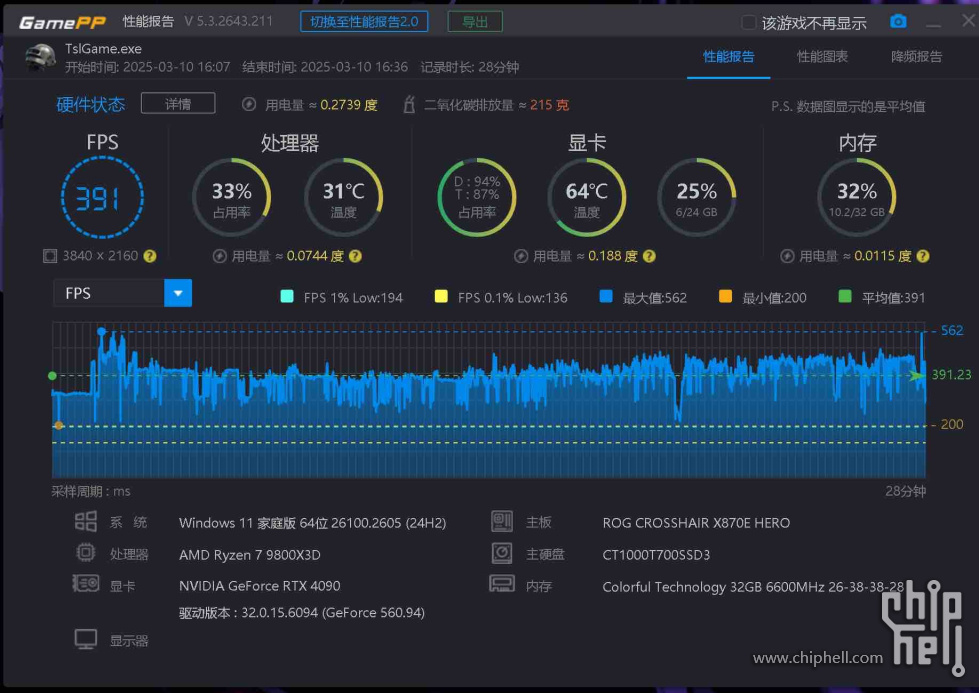The image size is (979, 693).
Task: Click the maximum FPS point marker on chart
Action: 101,332
